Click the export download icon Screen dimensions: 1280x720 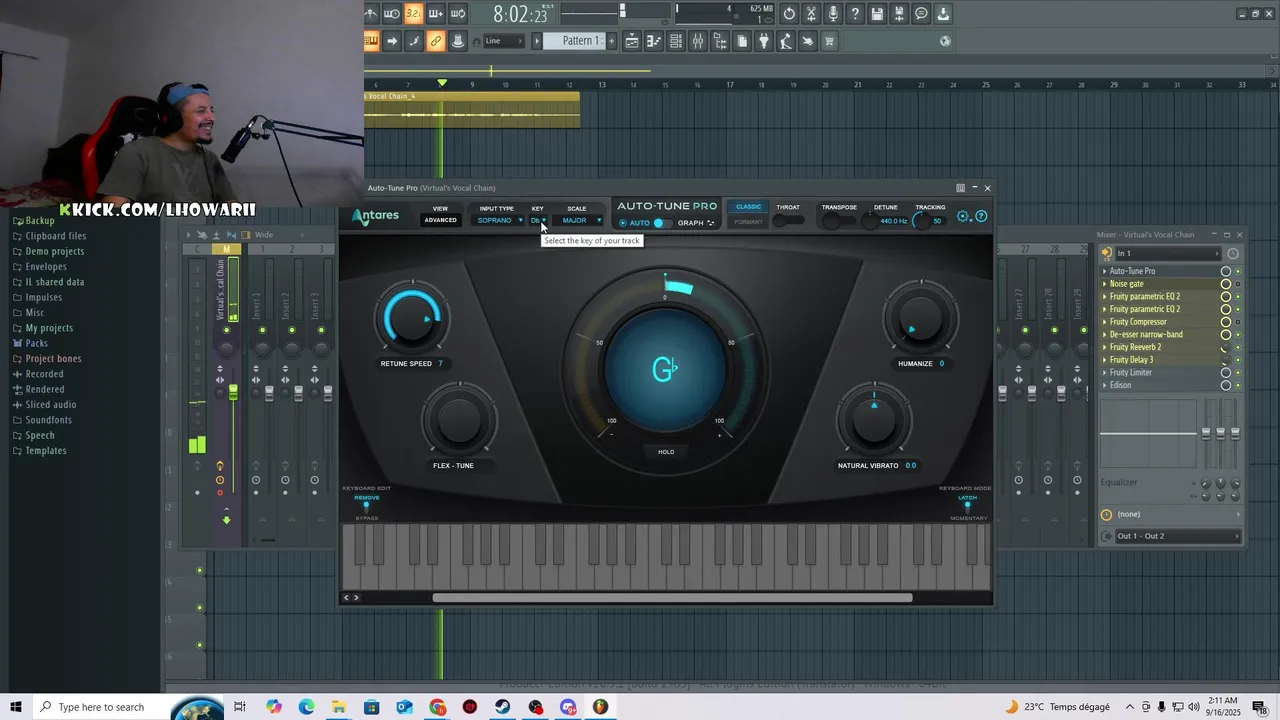(943, 14)
